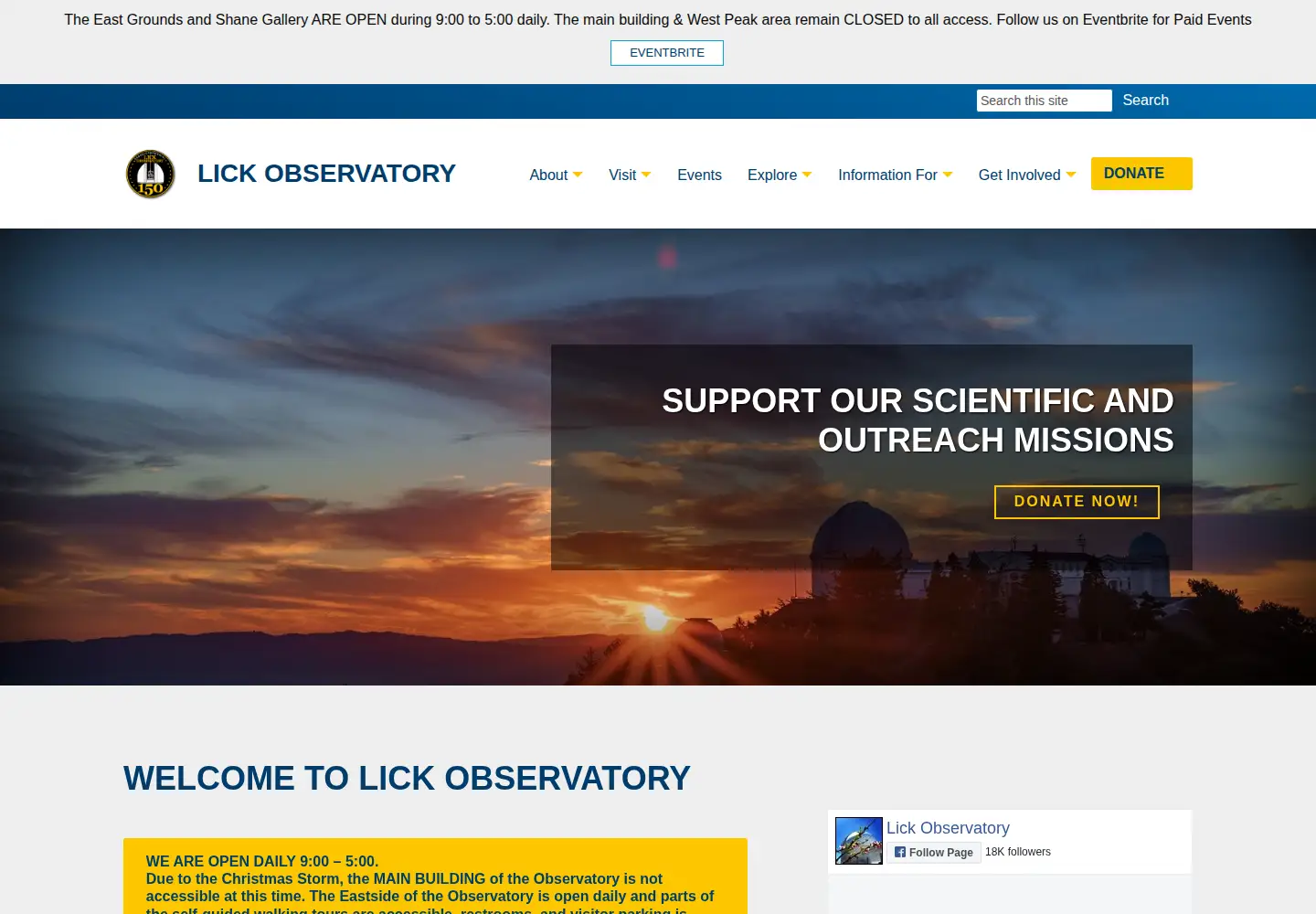Click the Search button
The height and width of the screenshot is (914, 1316).
tap(1145, 101)
